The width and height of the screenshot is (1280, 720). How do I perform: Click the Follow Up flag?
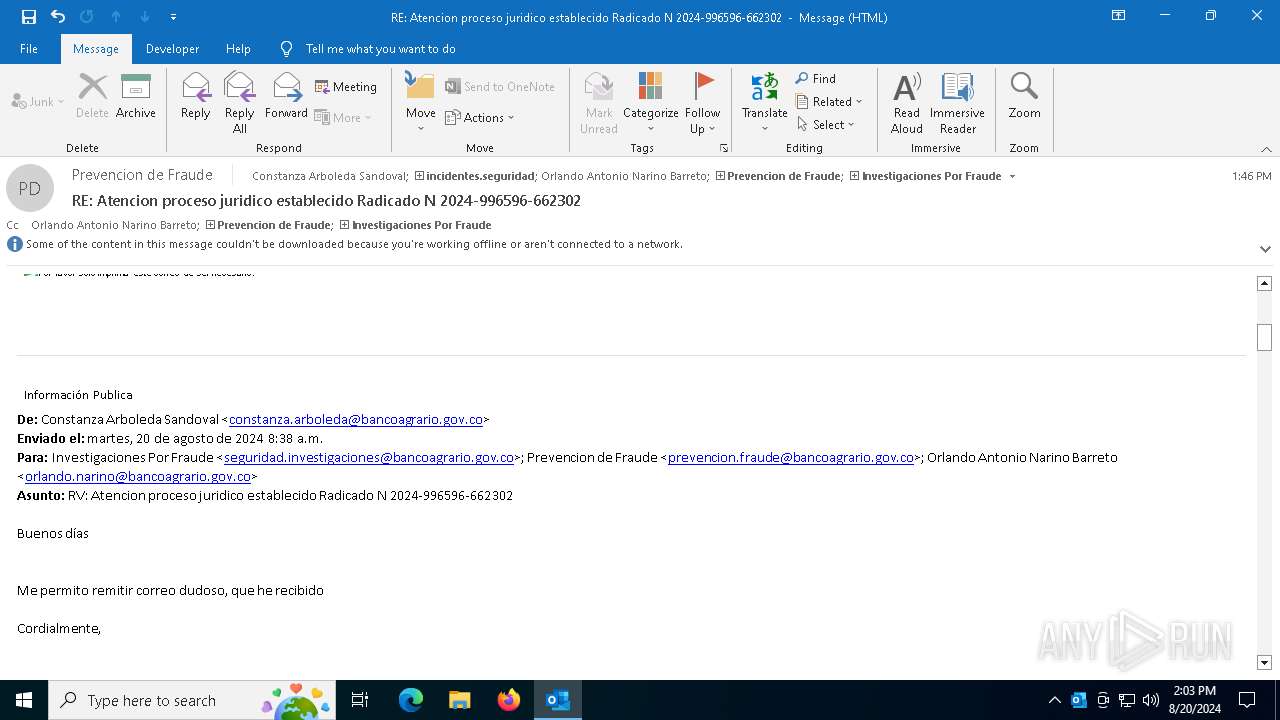703,103
